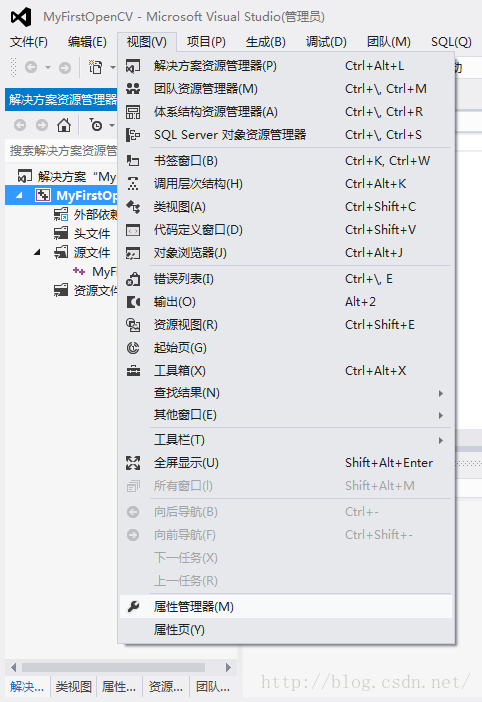Open dropdown arrow next to New Project icon

112,68
